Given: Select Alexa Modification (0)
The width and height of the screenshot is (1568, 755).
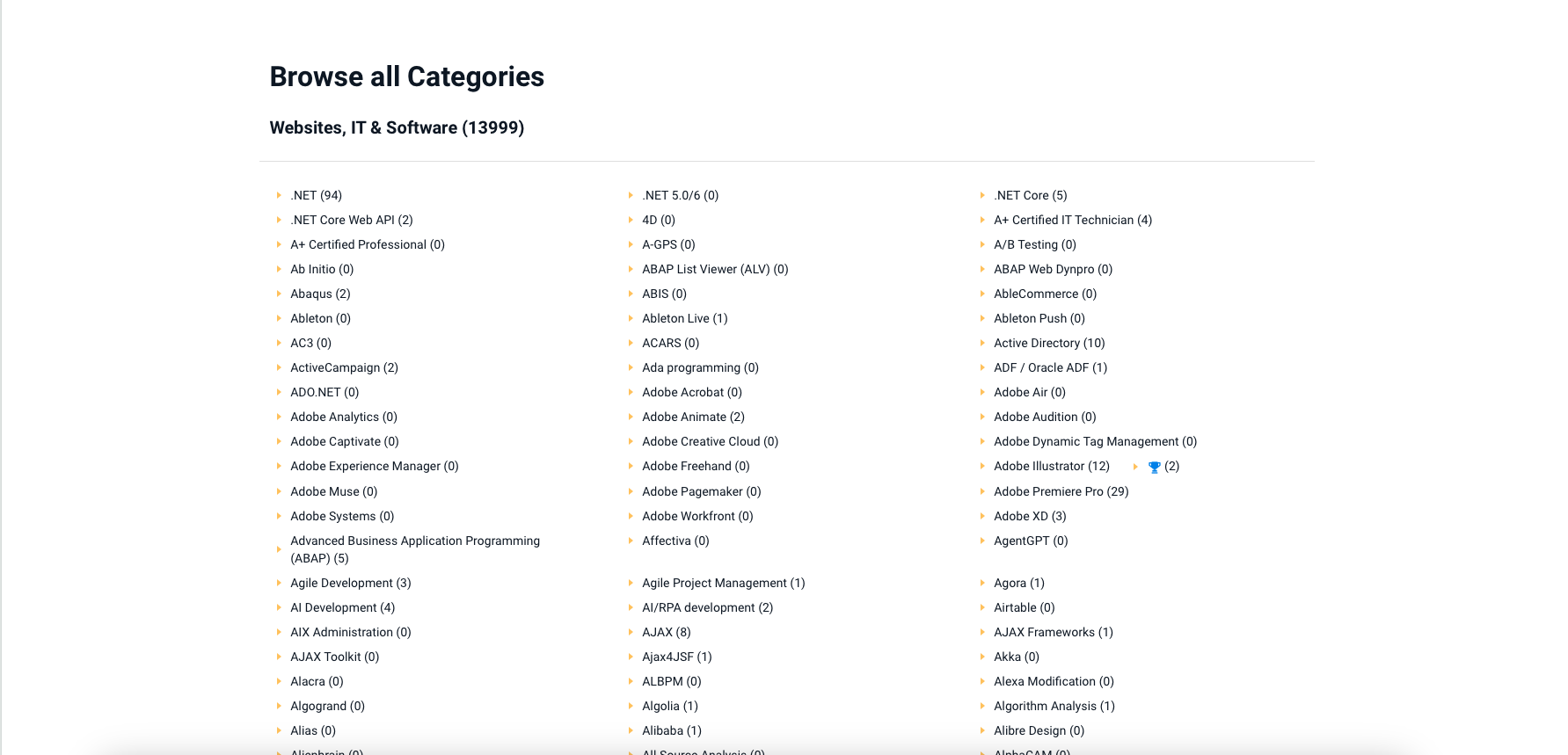Looking at the screenshot, I should pyautogui.click(x=1054, y=681).
